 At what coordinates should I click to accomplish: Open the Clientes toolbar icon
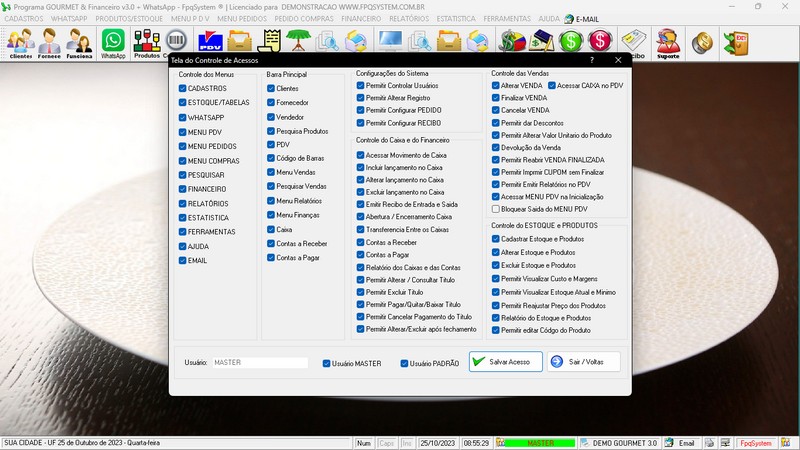click(x=21, y=43)
